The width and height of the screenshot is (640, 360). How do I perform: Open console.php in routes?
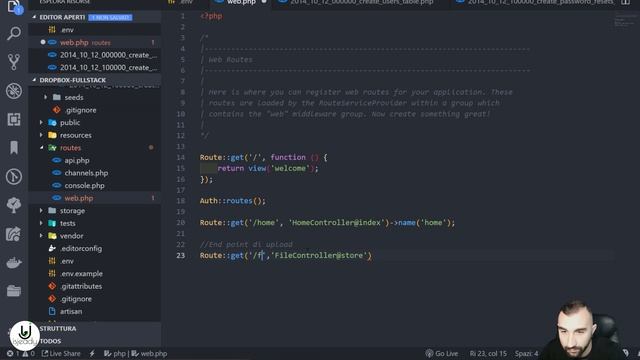tap(84, 186)
